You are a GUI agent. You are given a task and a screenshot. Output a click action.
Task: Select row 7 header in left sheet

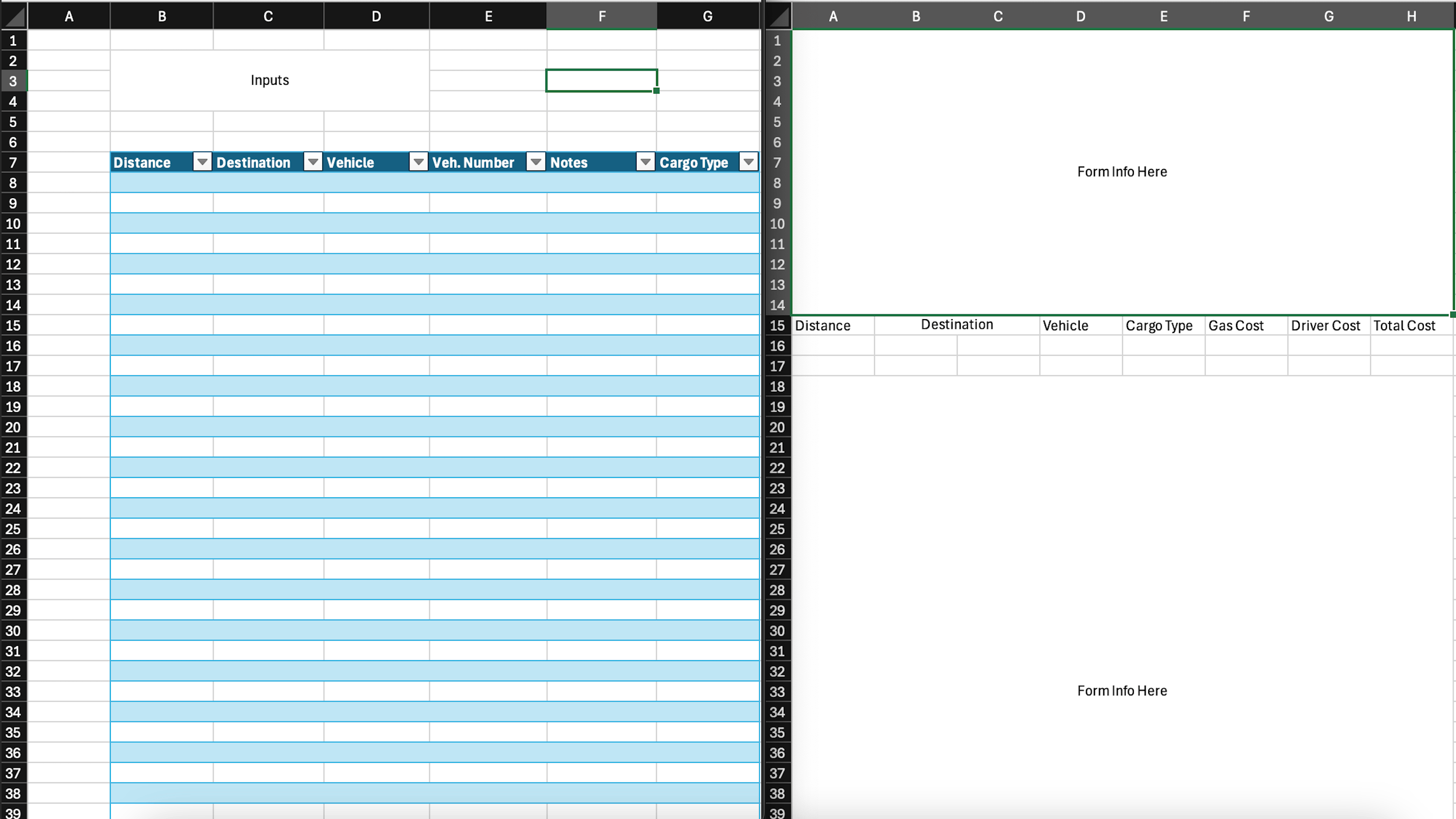[14, 162]
